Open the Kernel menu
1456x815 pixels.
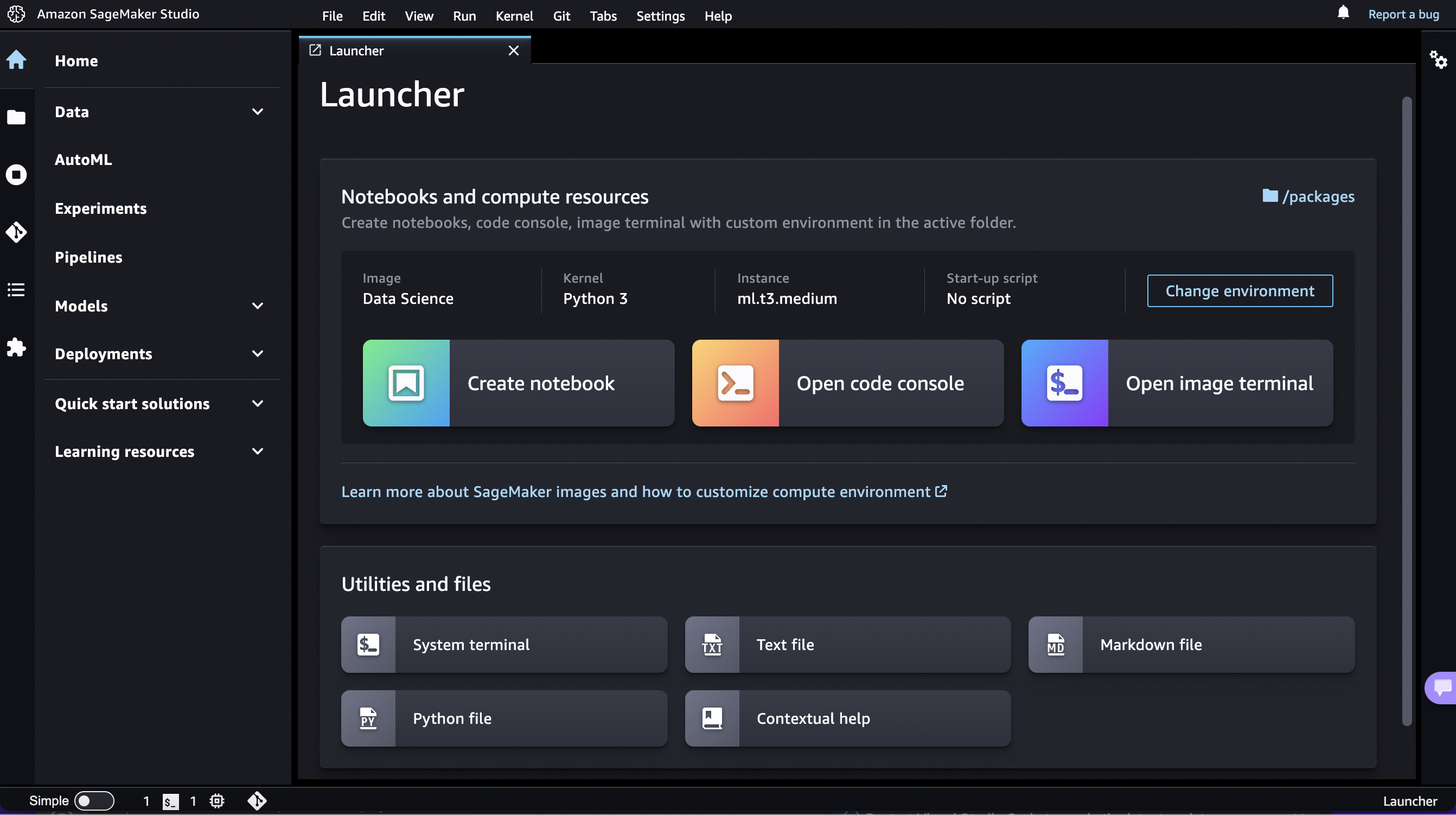(x=514, y=14)
